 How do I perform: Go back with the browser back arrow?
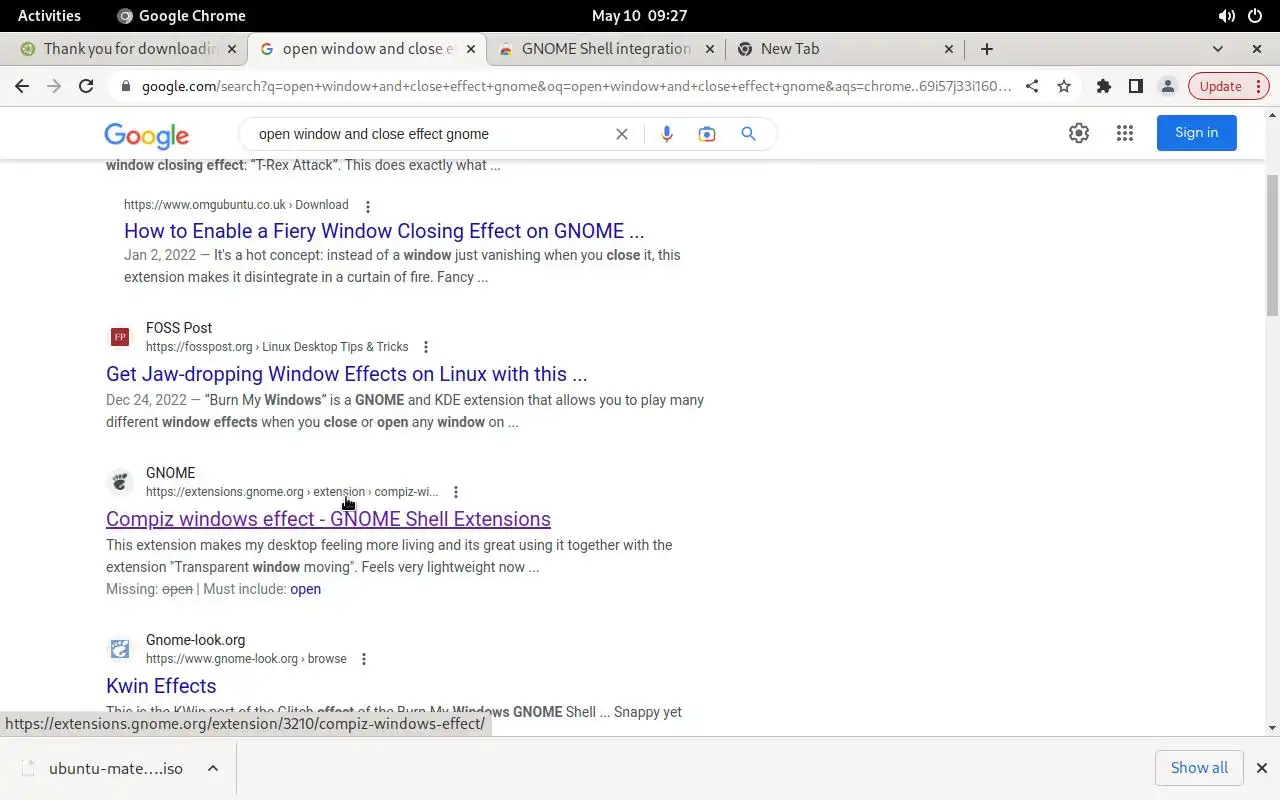[22, 86]
